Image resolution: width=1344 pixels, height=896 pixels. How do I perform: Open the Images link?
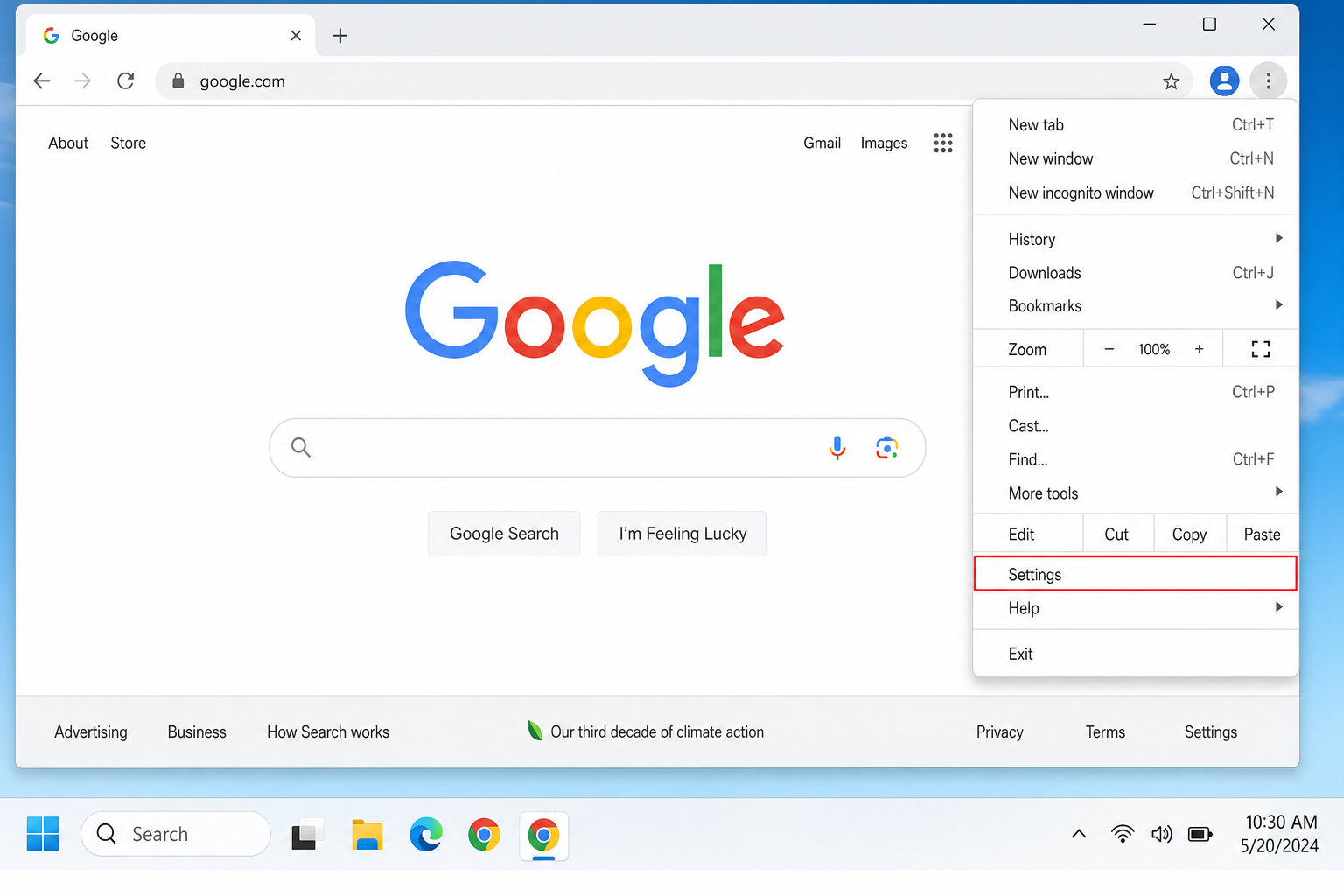(884, 143)
